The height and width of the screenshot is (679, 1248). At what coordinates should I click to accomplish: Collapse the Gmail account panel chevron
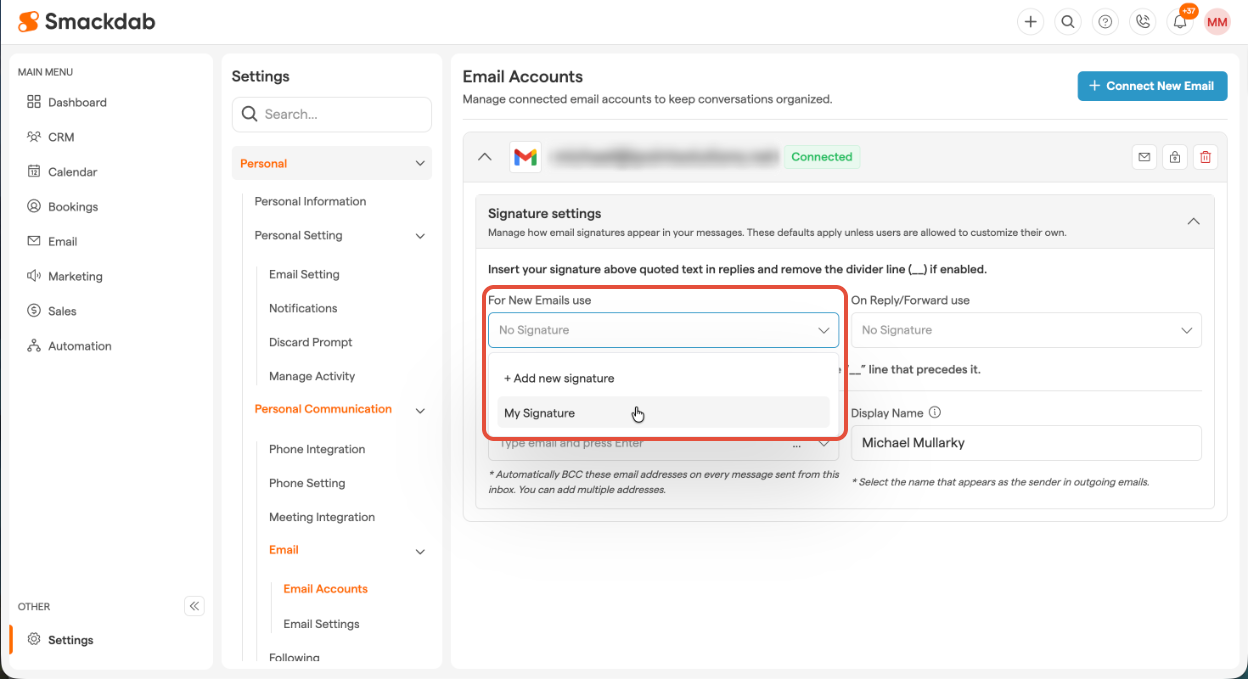[x=485, y=157]
